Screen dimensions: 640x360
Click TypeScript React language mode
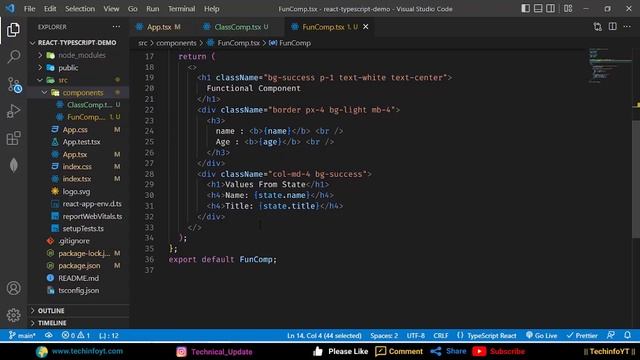(487, 336)
